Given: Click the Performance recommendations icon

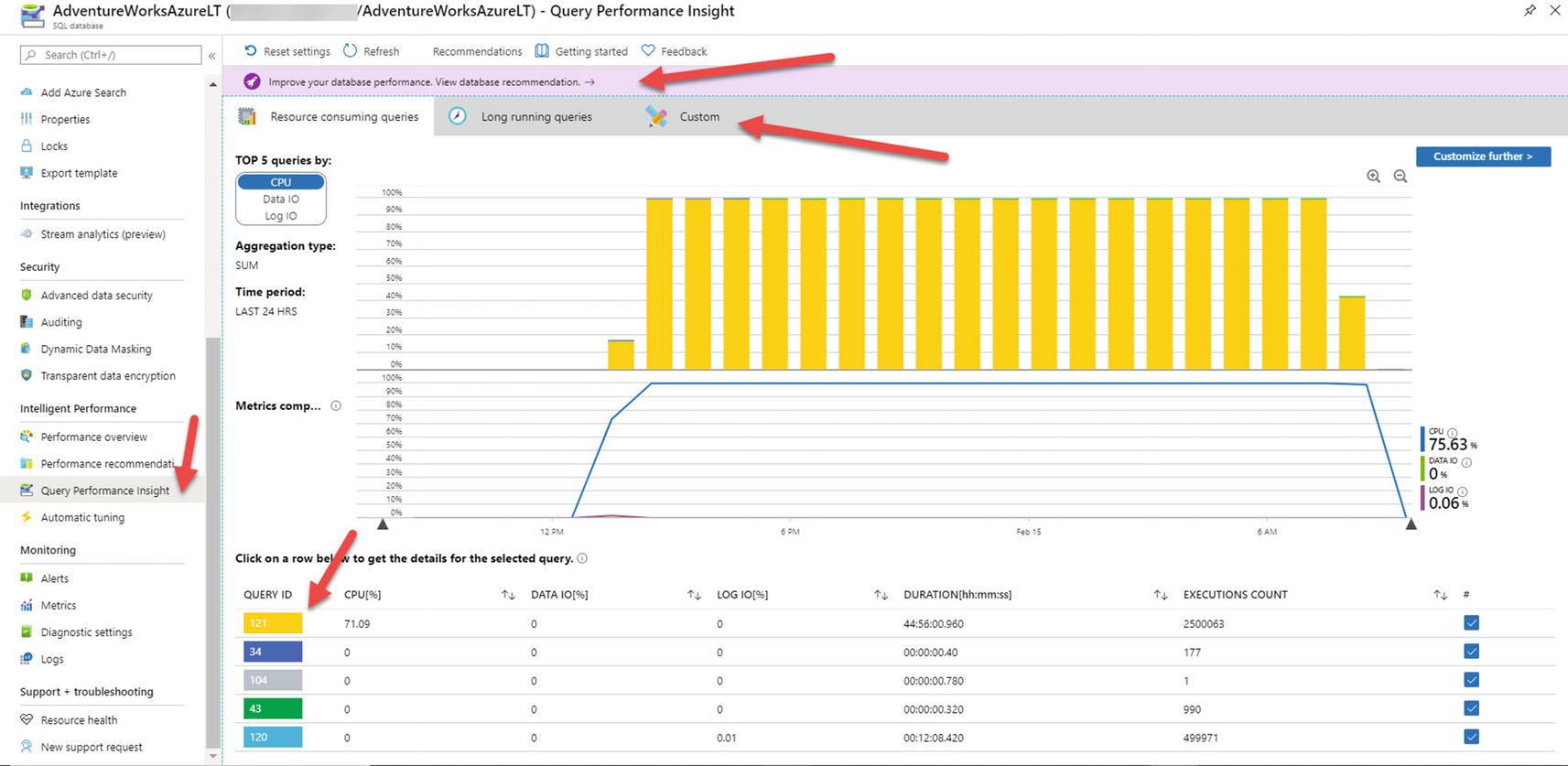Looking at the screenshot, I should [27, 463].
